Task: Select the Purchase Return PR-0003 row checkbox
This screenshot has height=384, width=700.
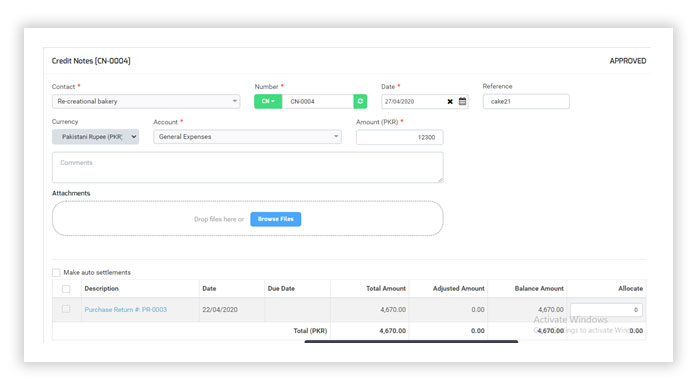Action: (66, 309)
